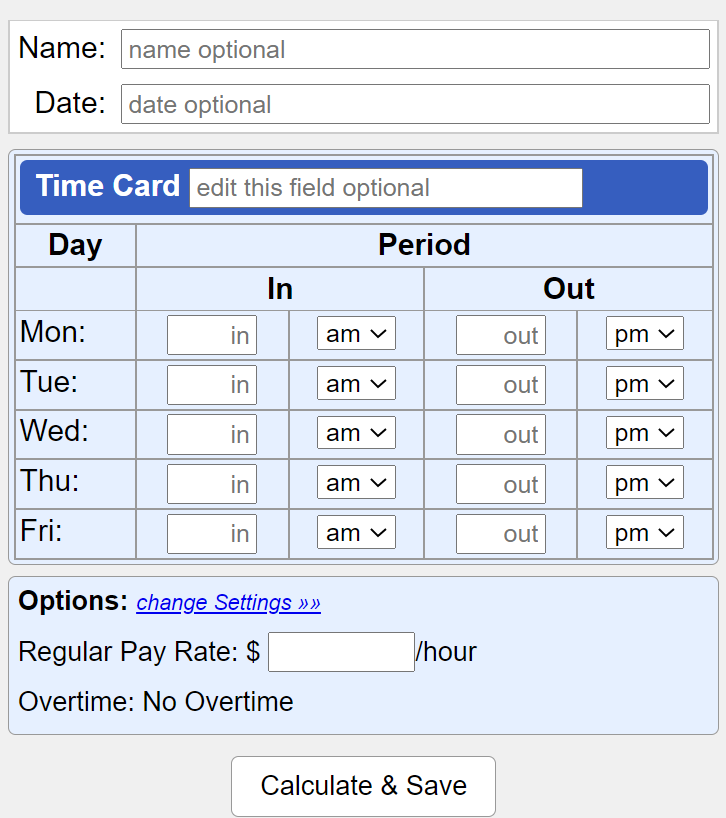
Task: Open Monday's Out am/pm dropdown
Action: (644, 334)
